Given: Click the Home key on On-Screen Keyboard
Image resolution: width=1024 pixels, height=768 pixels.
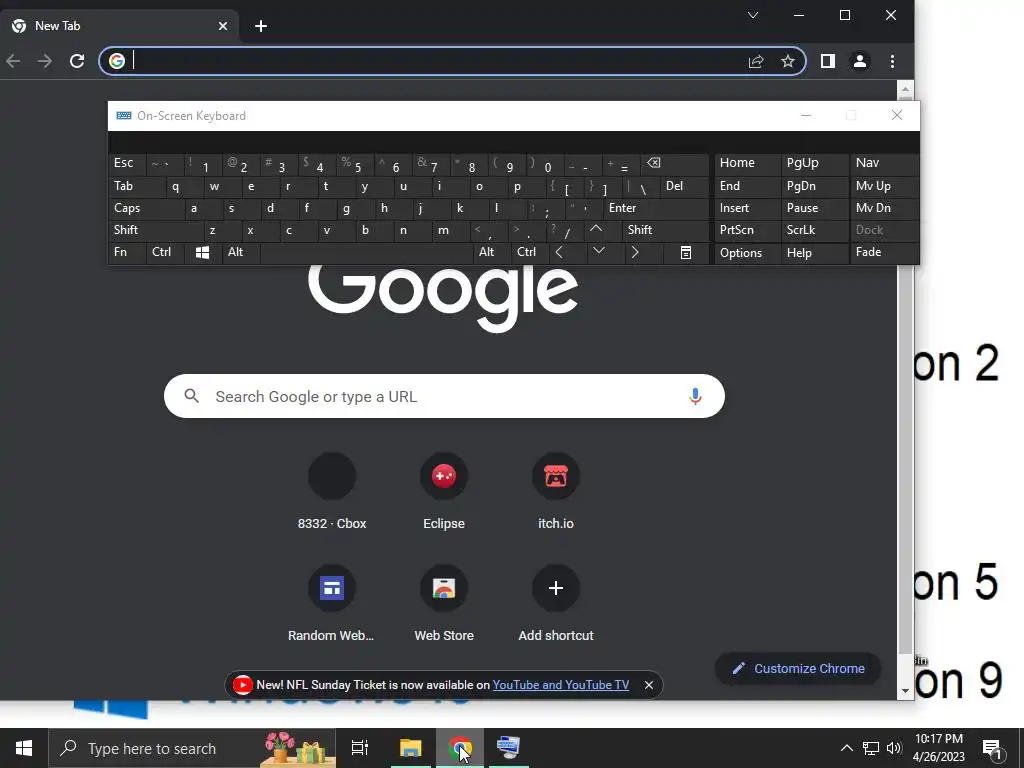Looking at the screenshot, I should (x=748, y=163).
